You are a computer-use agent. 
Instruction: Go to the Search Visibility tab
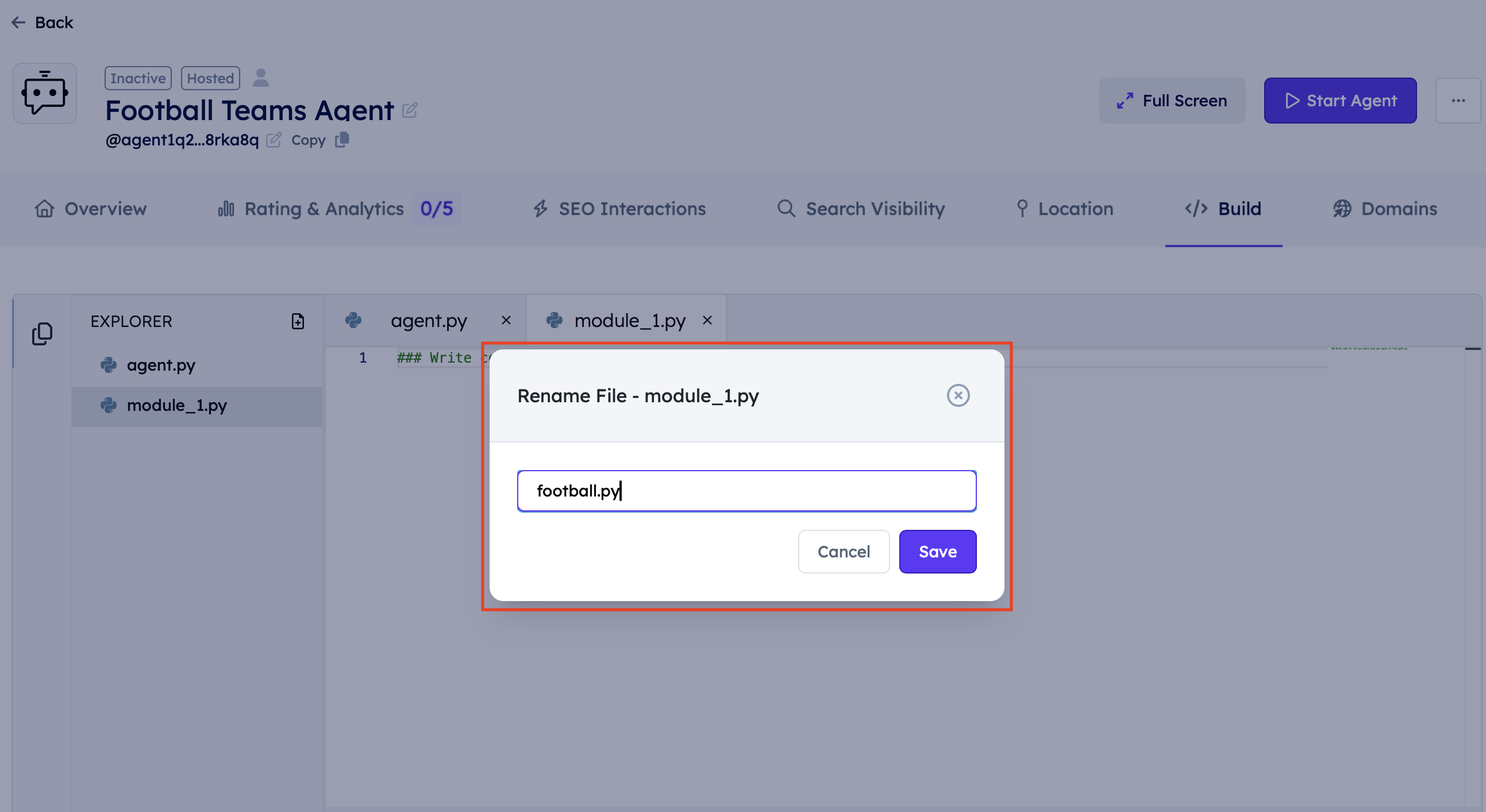tap(861, 209)
